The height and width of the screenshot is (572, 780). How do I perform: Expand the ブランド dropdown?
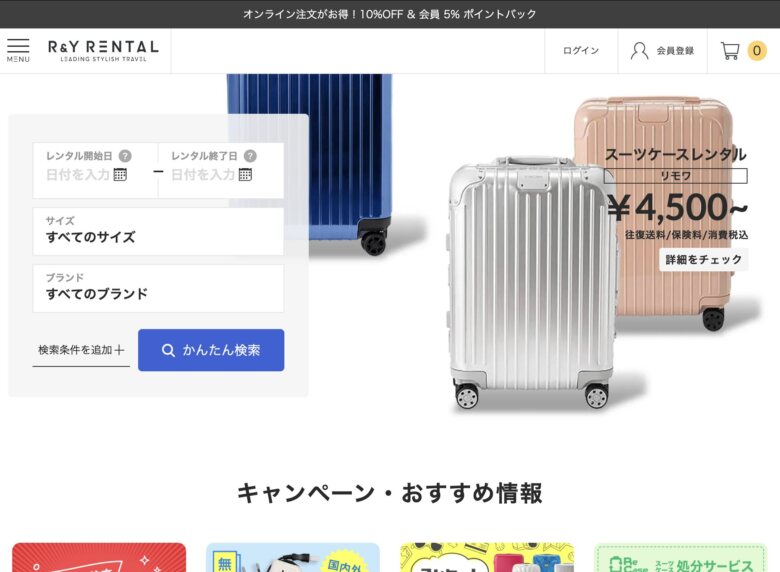[x=158, y=288]
